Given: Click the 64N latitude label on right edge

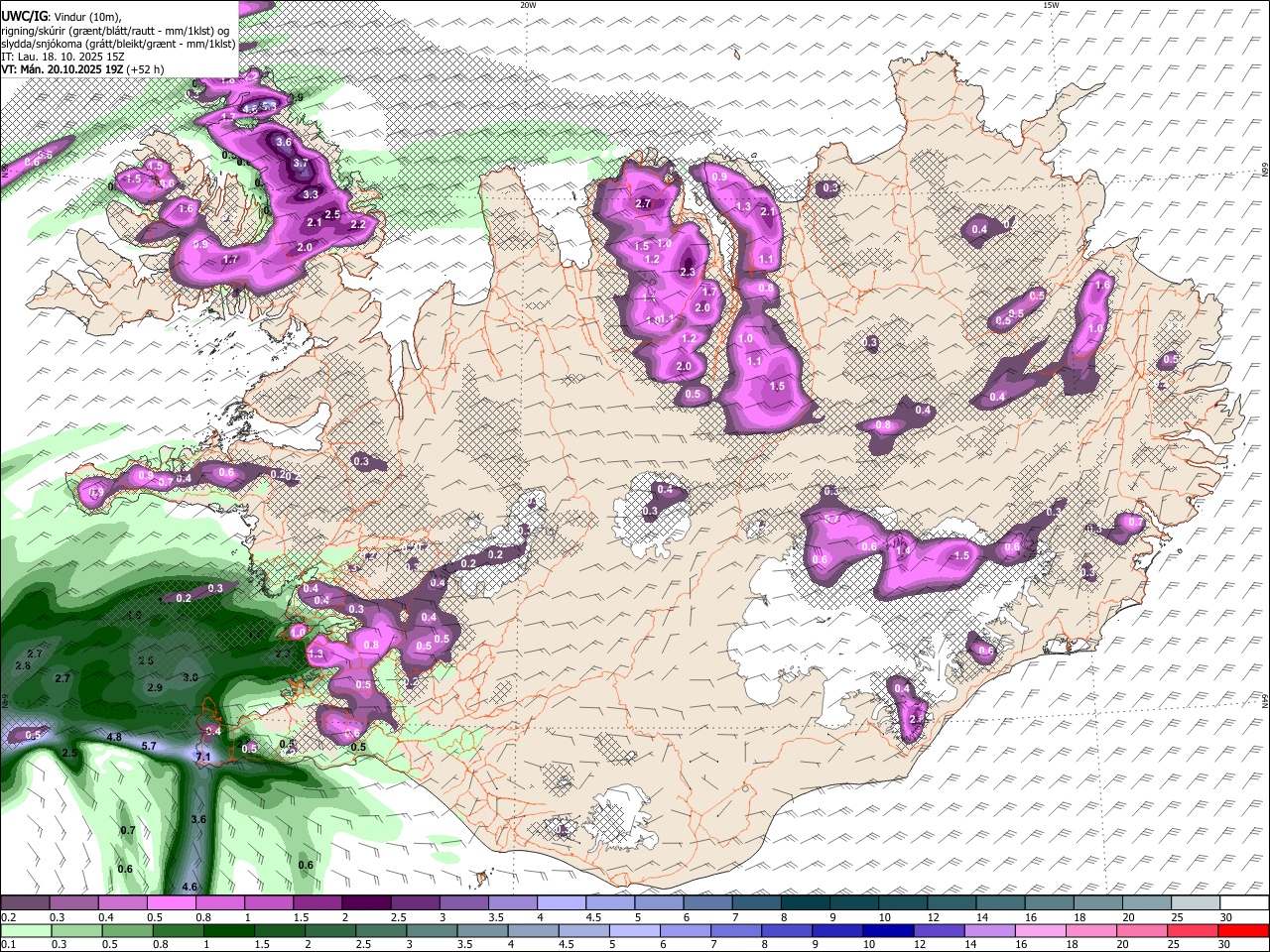Looking at the screenshot, I should (x=1264, y=700).
